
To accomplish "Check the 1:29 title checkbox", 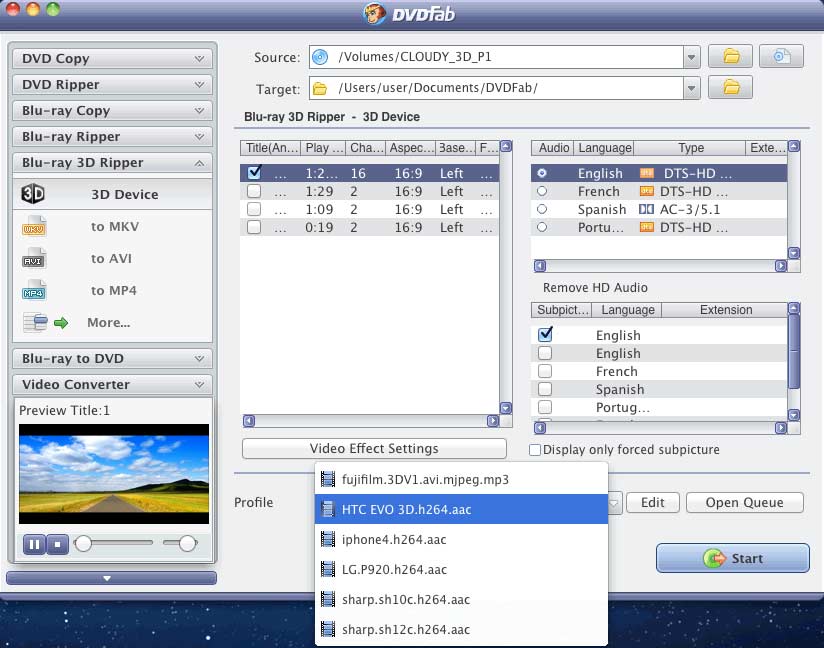I will tap(254, 191).
